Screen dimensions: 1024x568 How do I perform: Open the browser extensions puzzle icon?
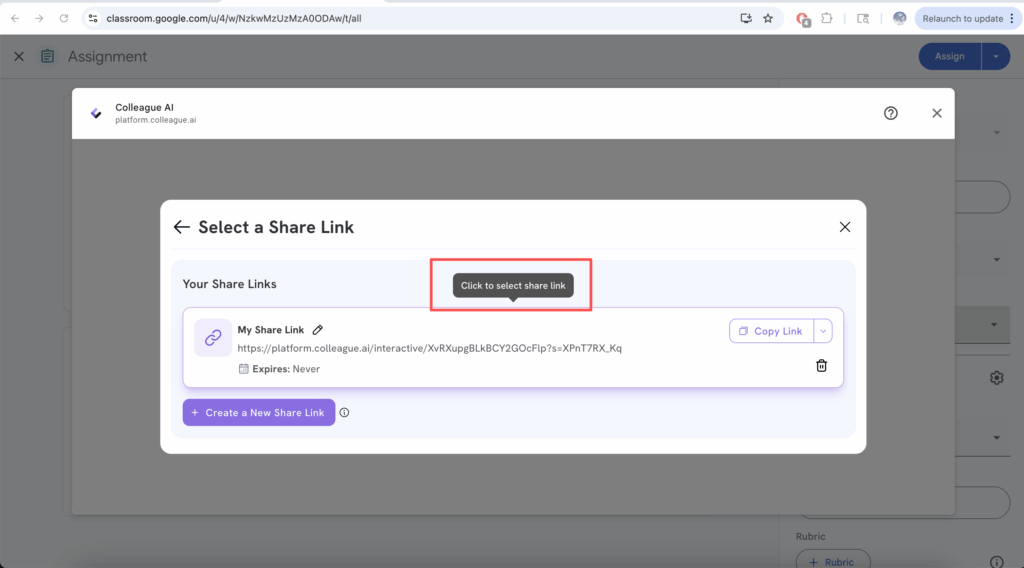(x=827, y=18)
